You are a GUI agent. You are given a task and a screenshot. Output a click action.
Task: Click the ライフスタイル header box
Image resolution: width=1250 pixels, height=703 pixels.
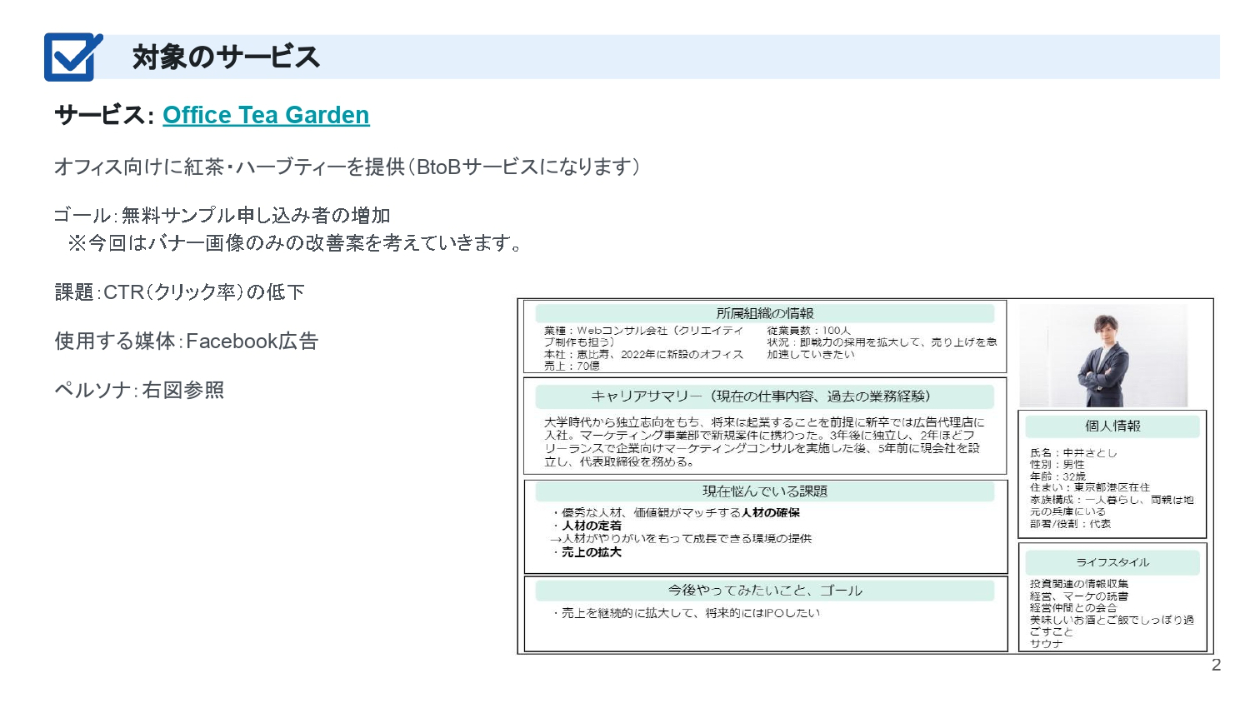tap(1112, 562)
